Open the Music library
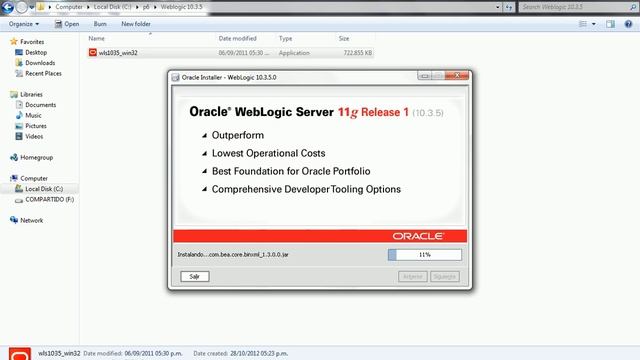Viewport: 640px width, 360px height. pyautogui.click(x=33, y=116)
